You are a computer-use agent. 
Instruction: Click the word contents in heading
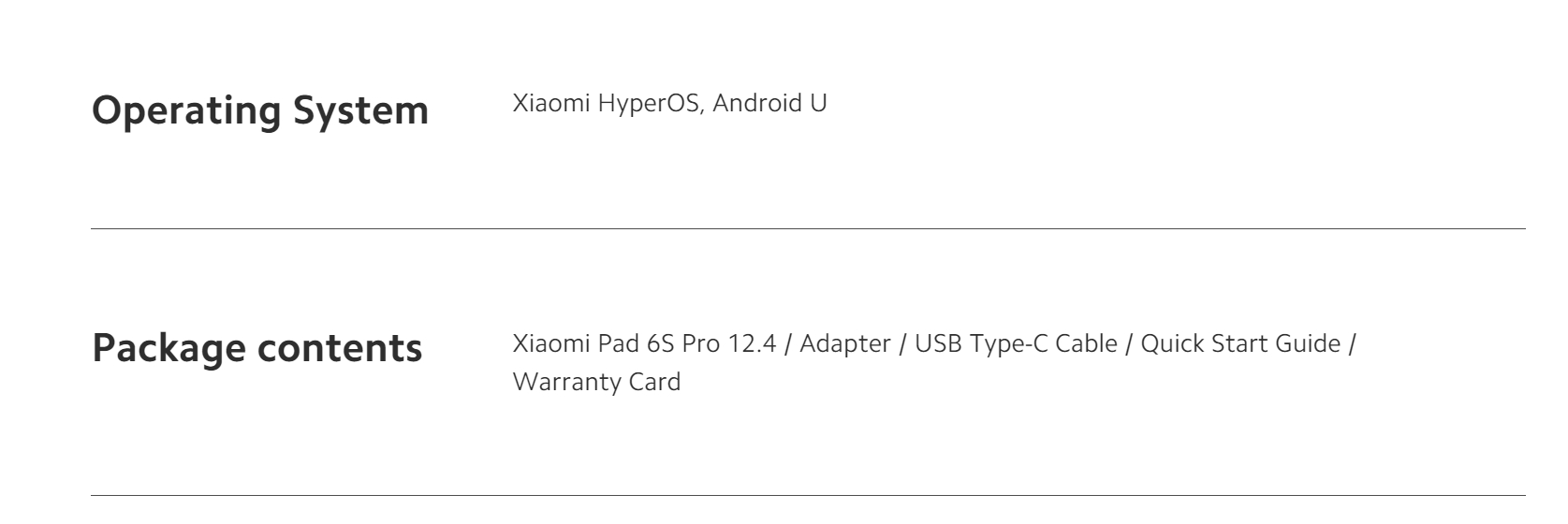point(340,348)
